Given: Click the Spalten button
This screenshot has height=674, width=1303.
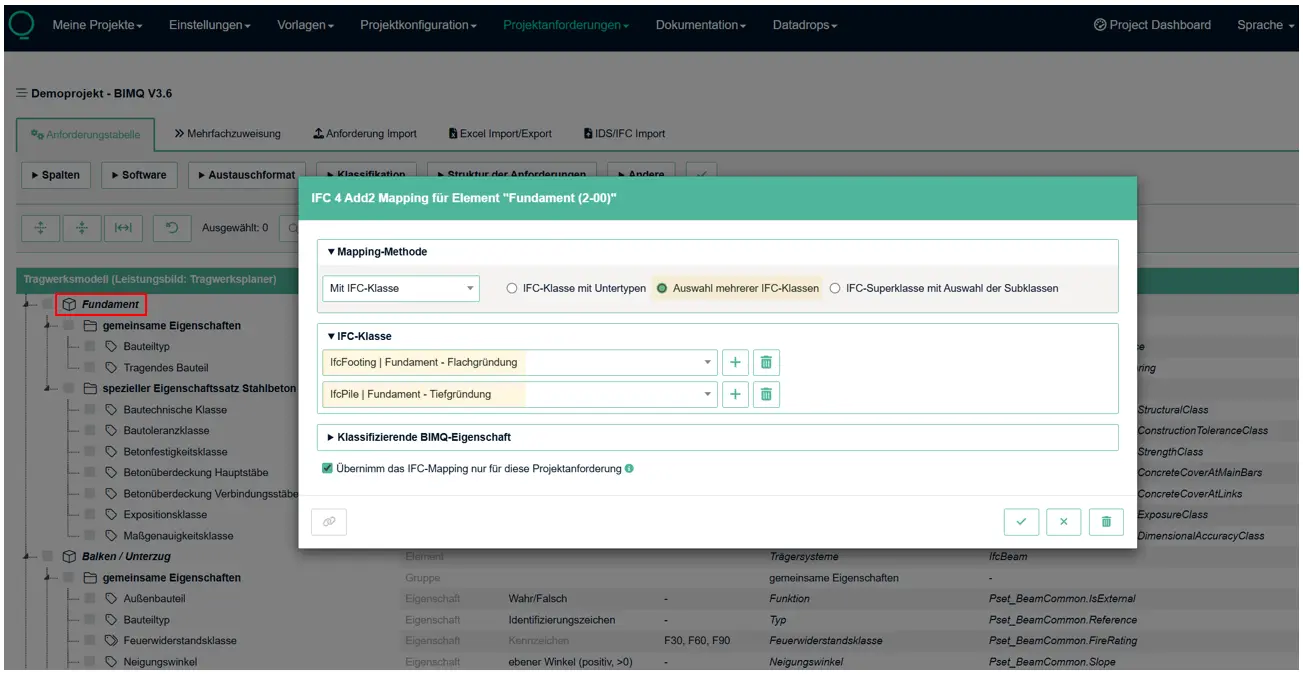Looking at the screenshot, I should [55, 175].
